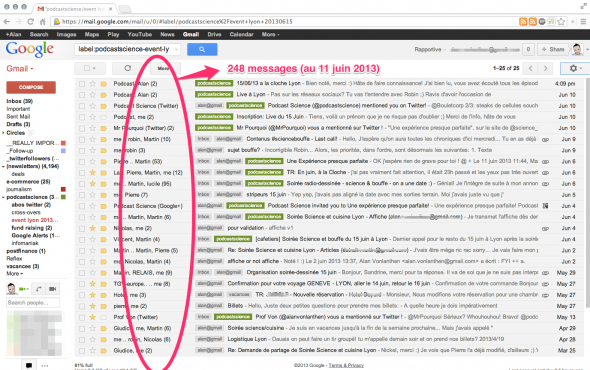
Task: Select 'stripeurs 15 juin' message checkbox
Action: coord(82,195)
